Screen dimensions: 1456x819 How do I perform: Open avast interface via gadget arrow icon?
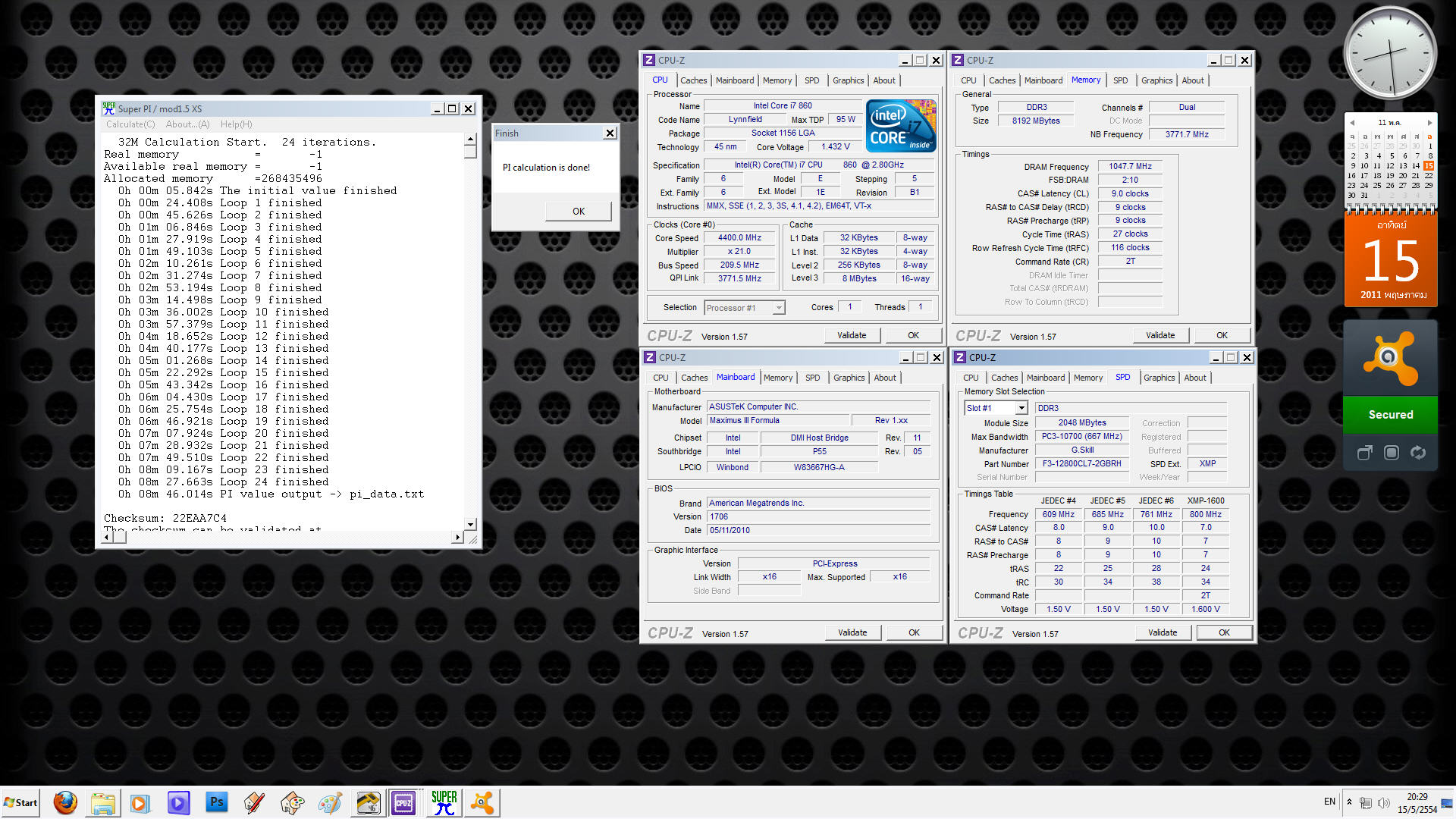click(1364, 453)
